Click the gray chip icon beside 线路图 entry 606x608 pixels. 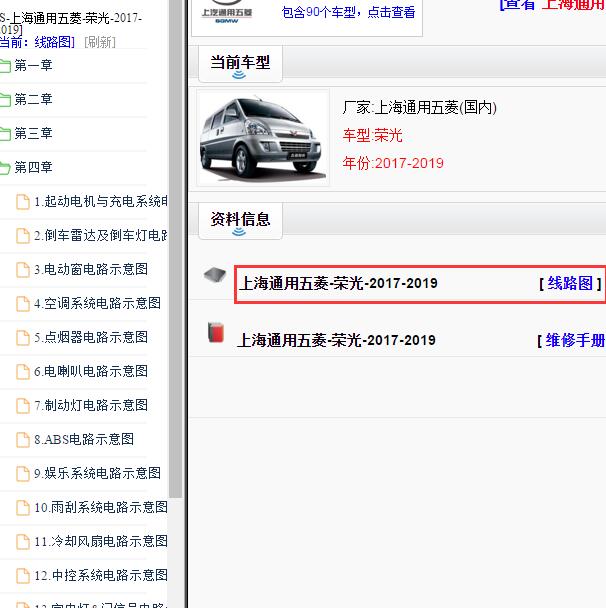[215, 275]
